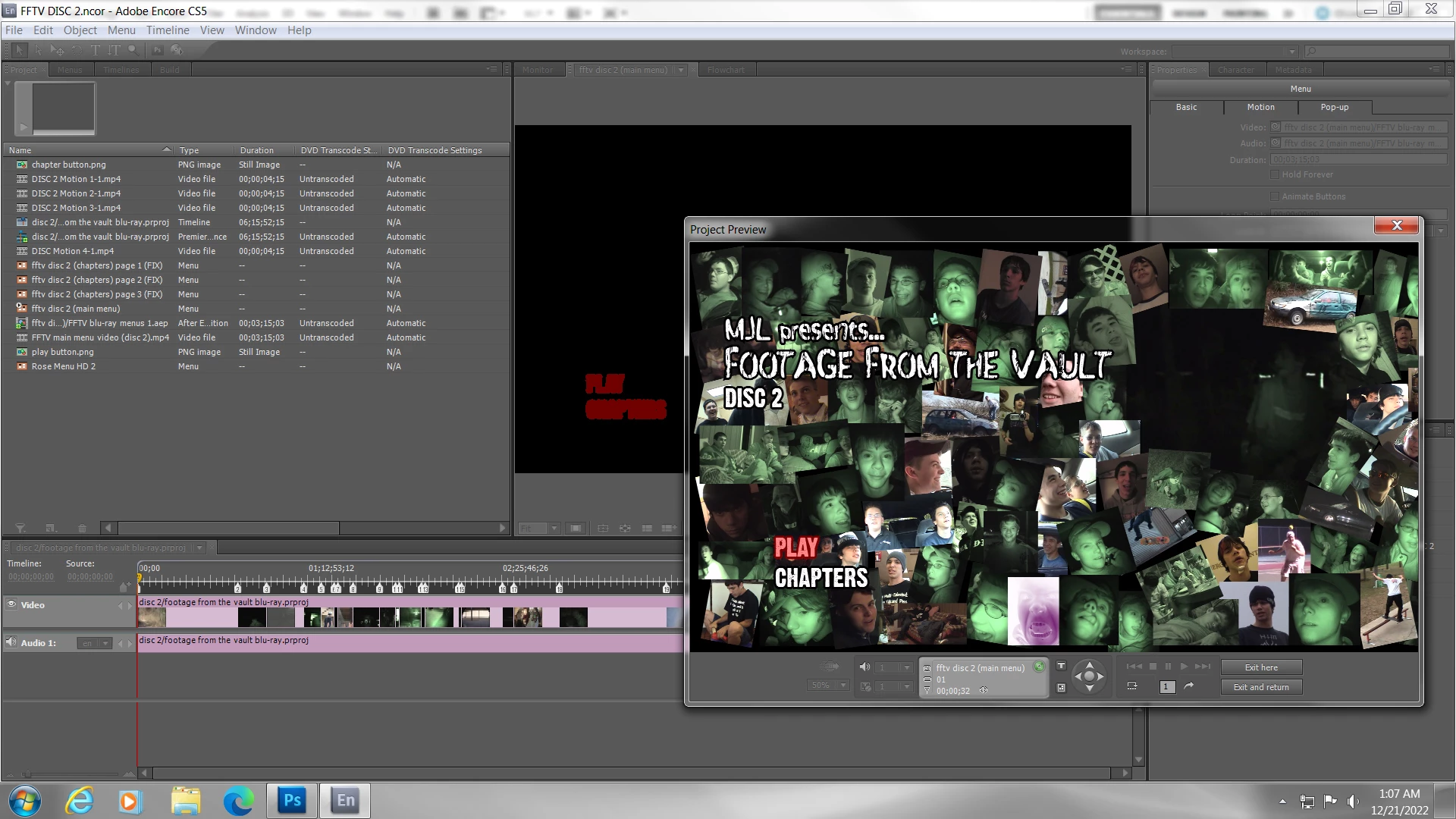Open the Audio 1 language dropdown
1456x819 pixels.
[x=105, y=643]
